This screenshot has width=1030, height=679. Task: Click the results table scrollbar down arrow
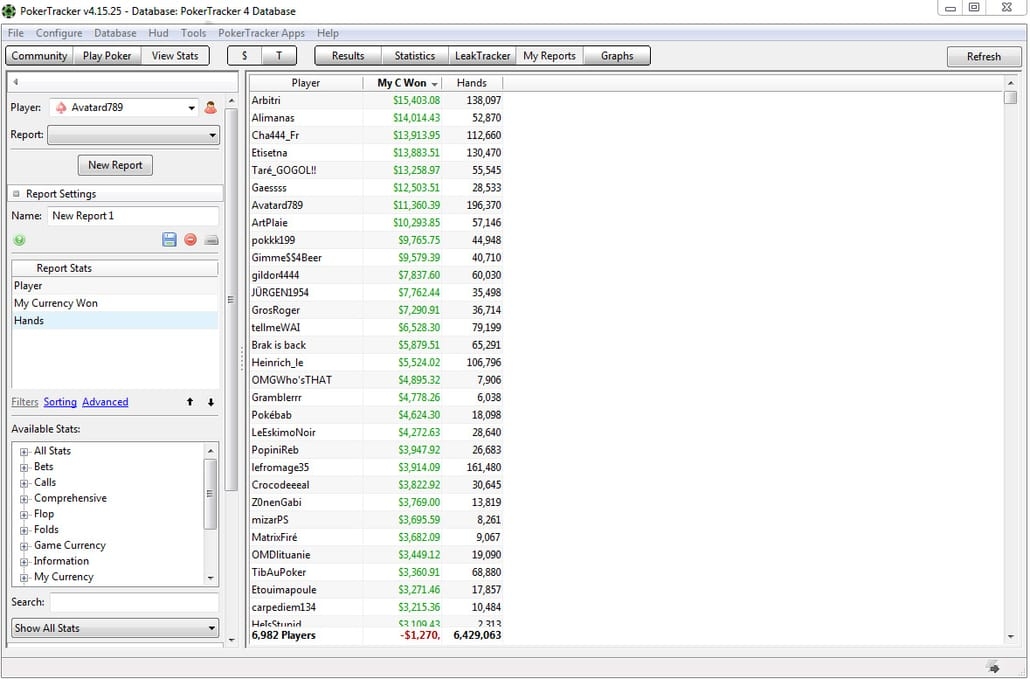point(1011,637)
